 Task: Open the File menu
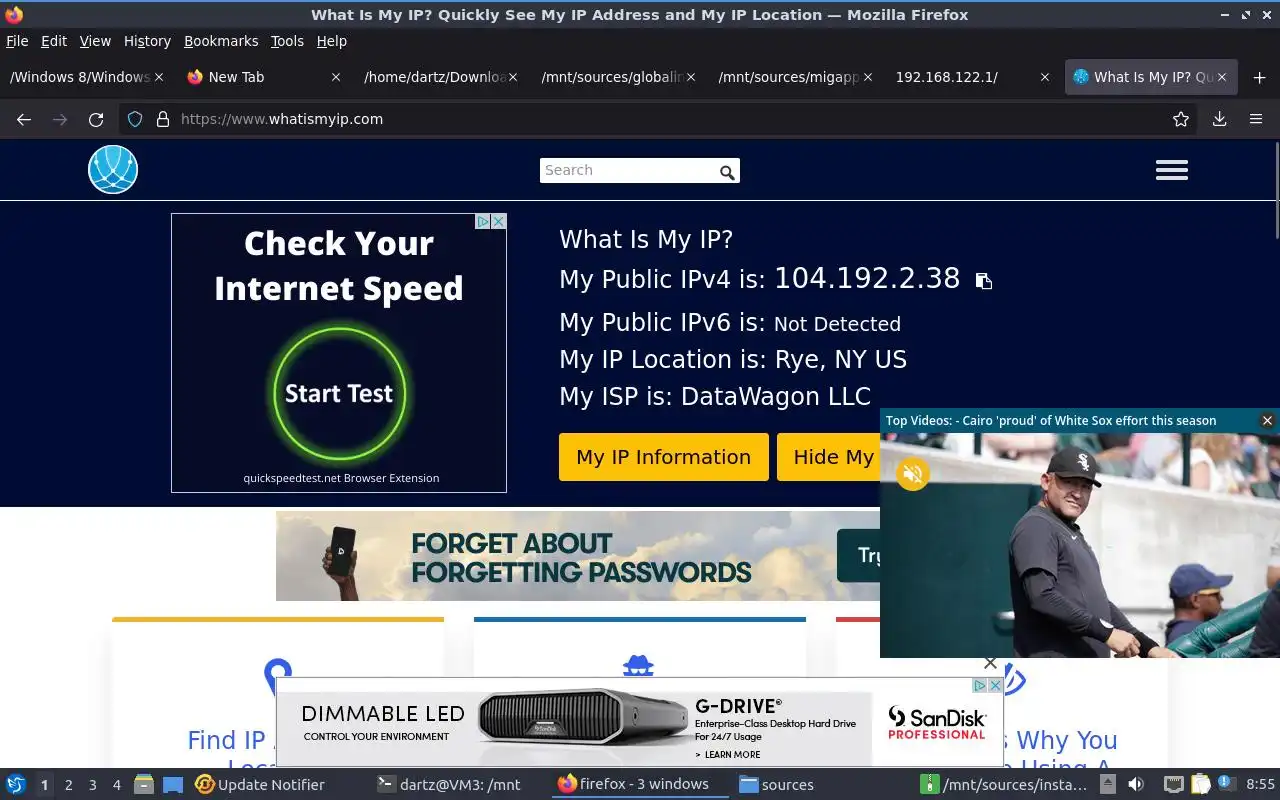[17, 41]
